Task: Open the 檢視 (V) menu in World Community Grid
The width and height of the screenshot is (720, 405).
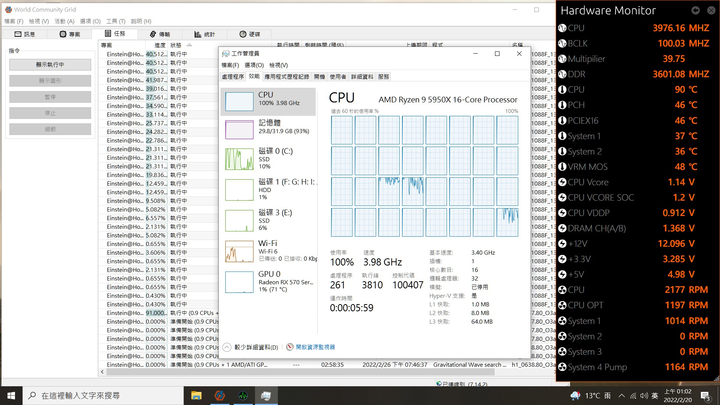Action: tap(39, 21)
